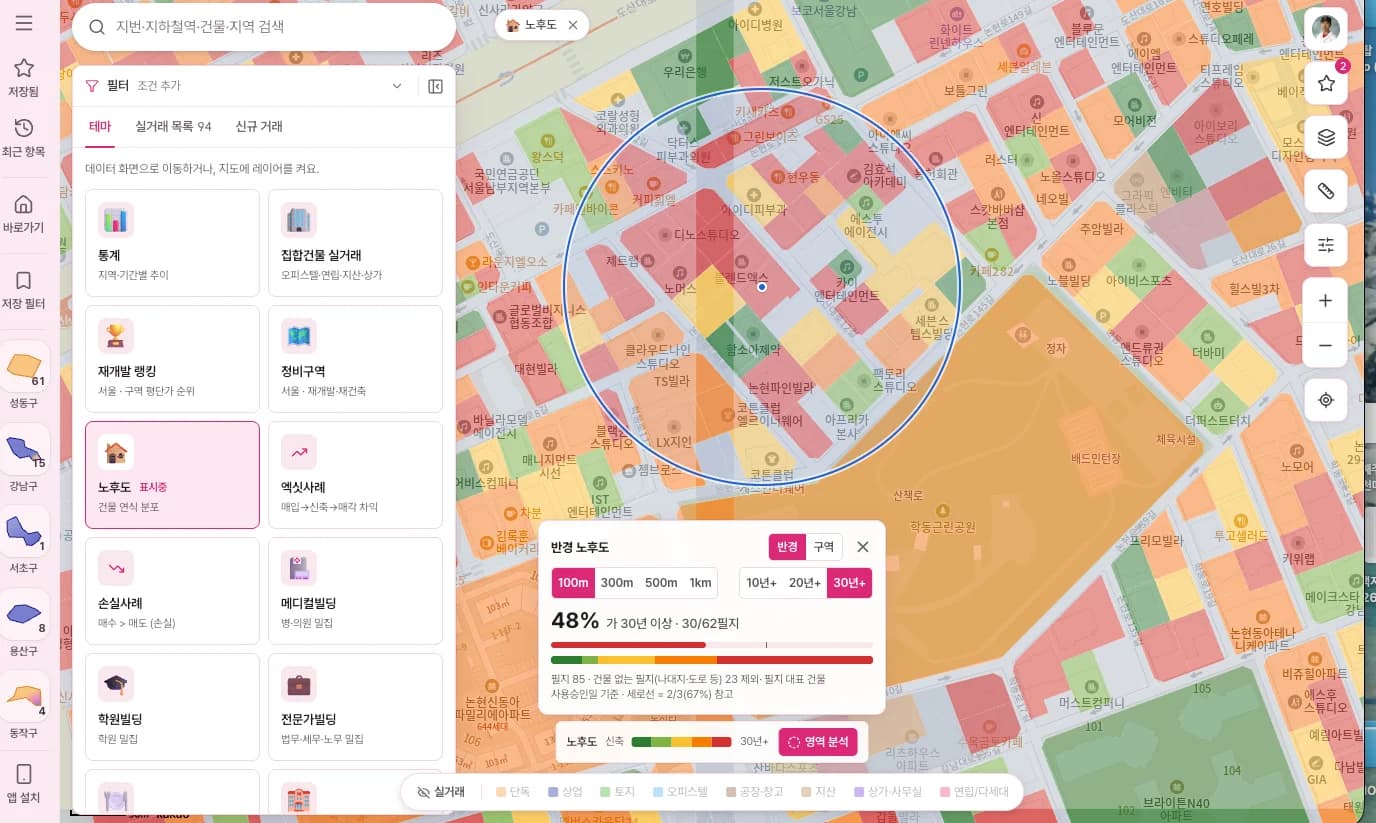Open the 학원빌딩 card
Image resolution: width=1376 pixels, height=823 pixels.
172,707
